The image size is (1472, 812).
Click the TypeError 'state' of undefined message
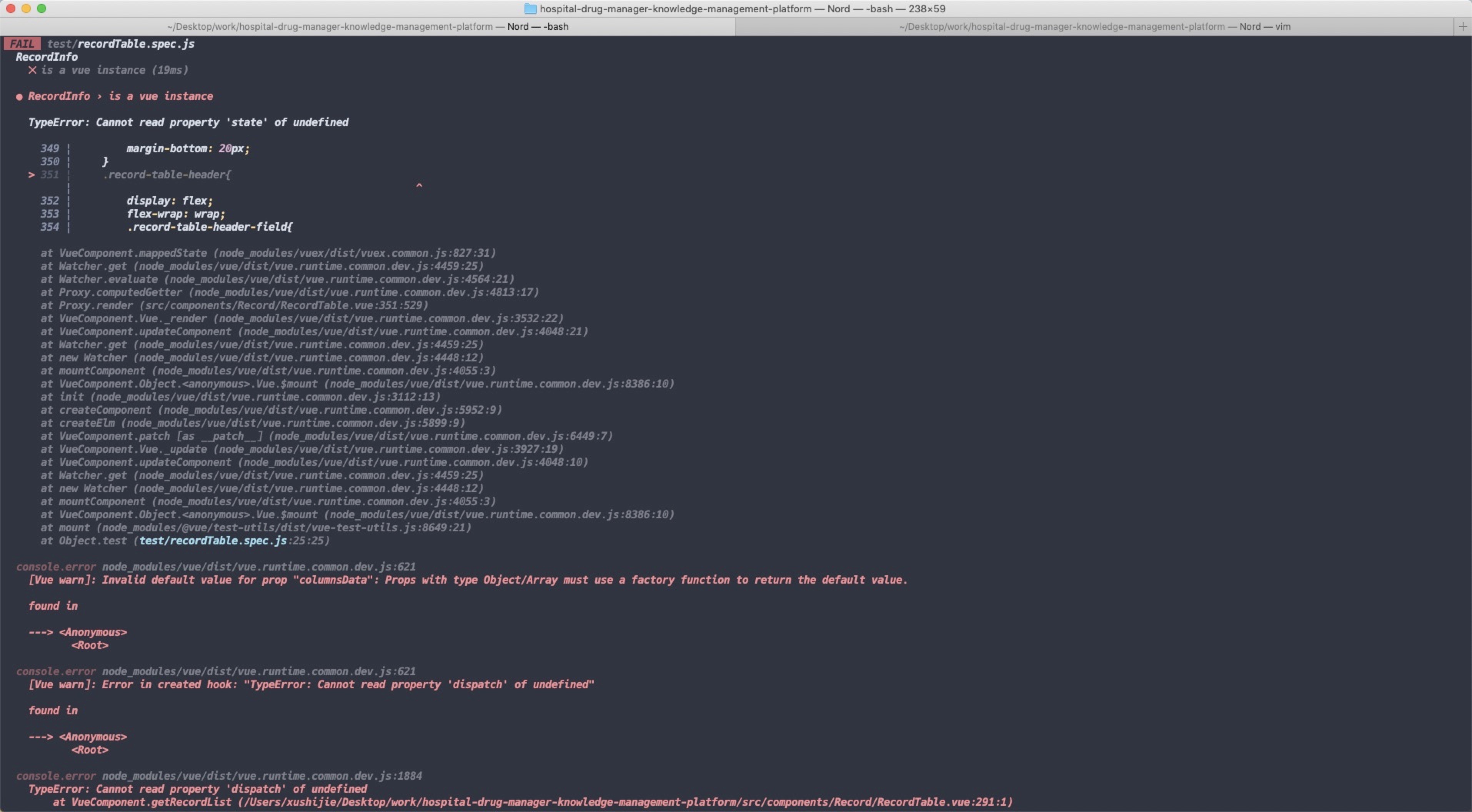tap(188, 122)
